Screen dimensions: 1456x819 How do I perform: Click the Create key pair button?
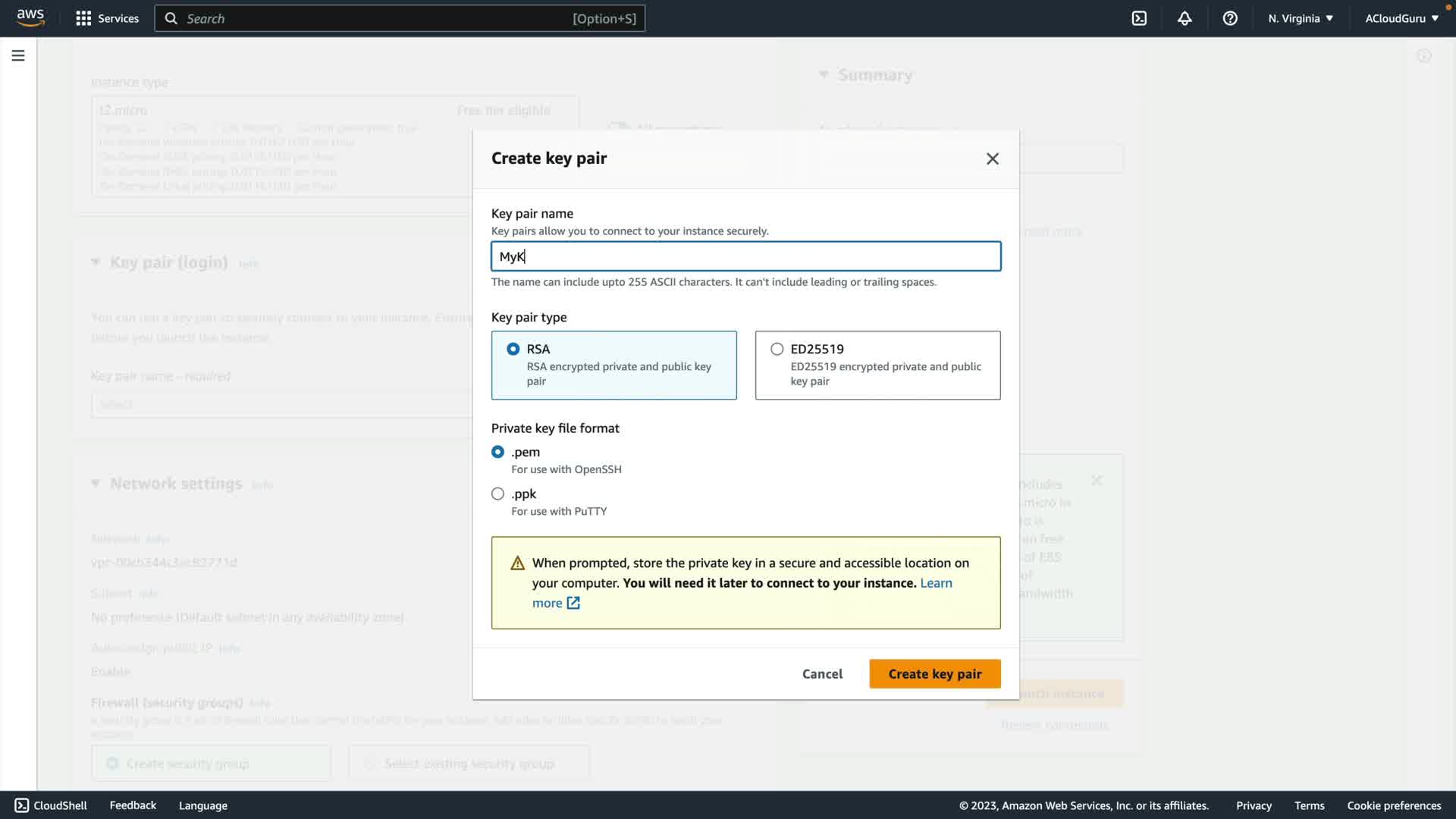pyautogui.click(x=934, y=673)
